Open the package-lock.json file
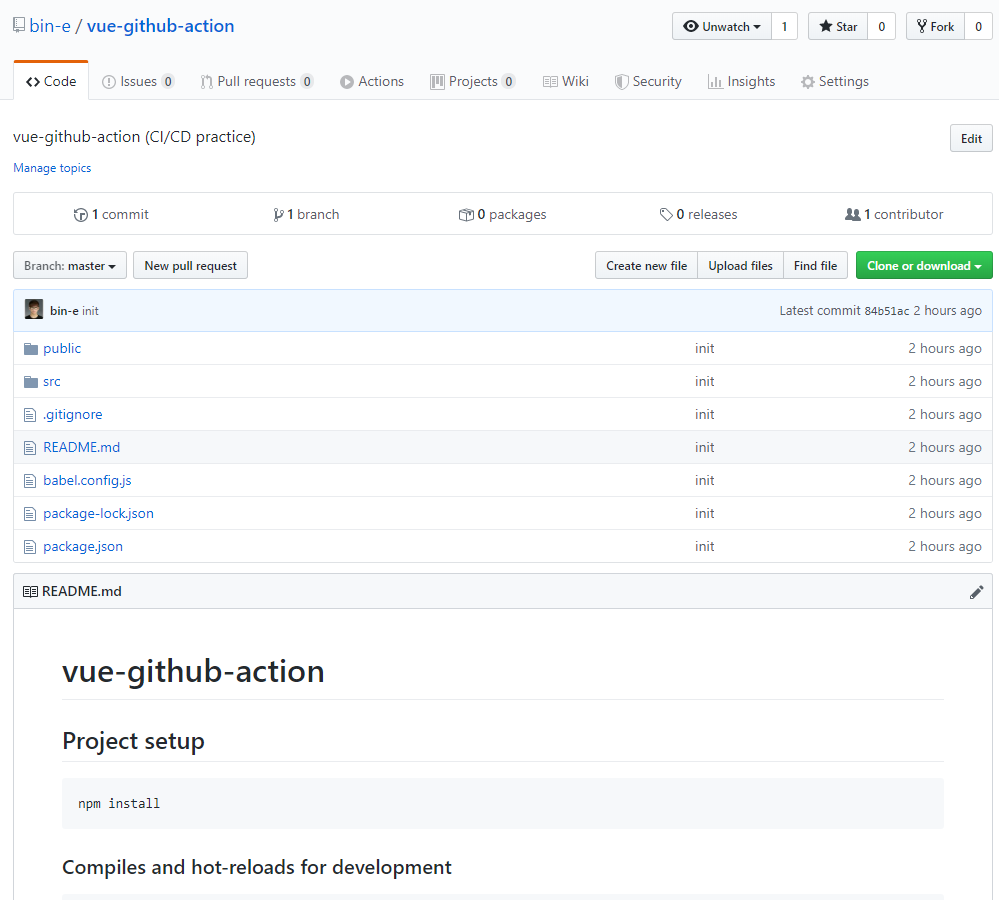This screenshot has height=900, width=999. pos(98,513)
